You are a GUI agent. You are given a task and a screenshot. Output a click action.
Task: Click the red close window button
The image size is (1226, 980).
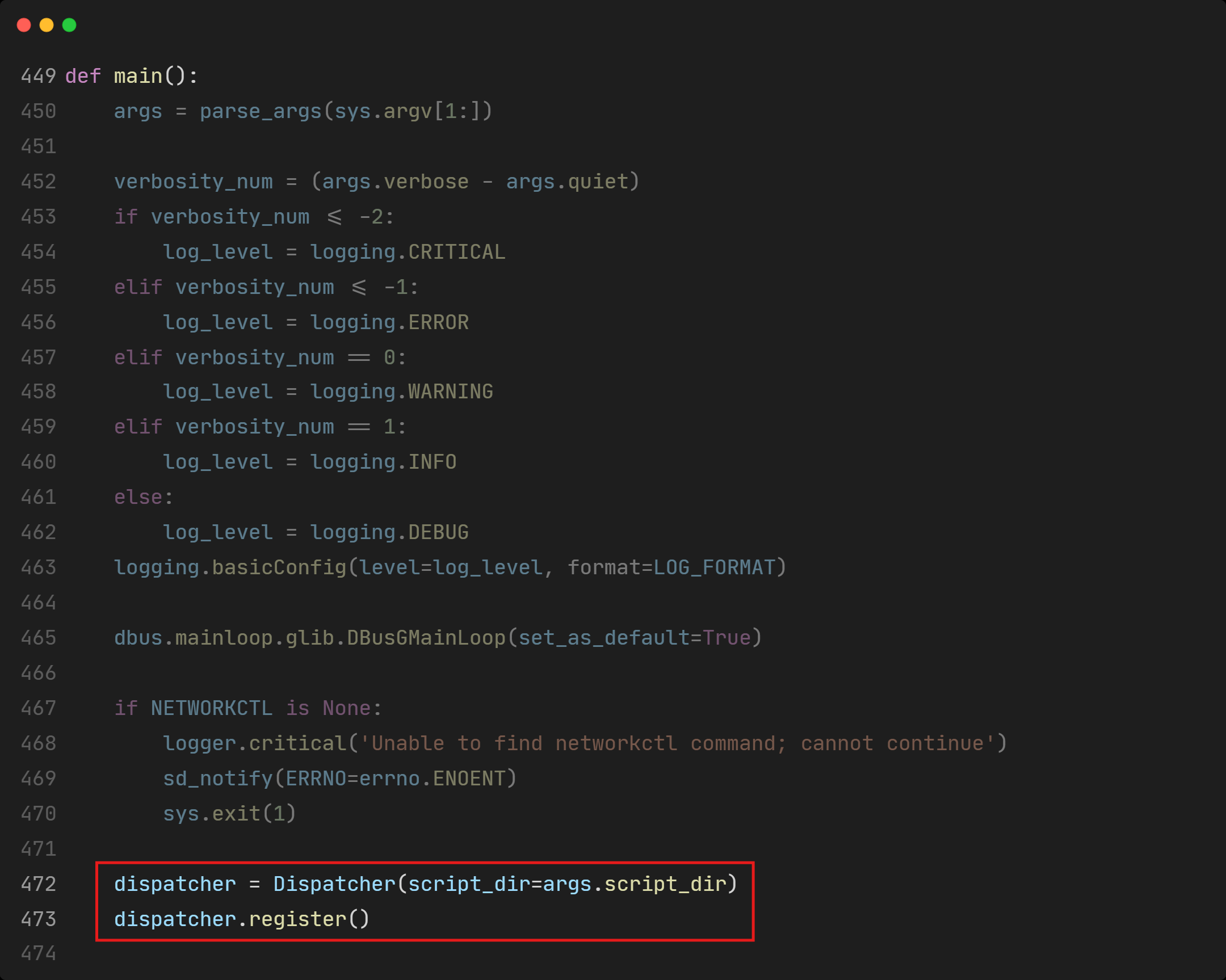click(24, 25)
